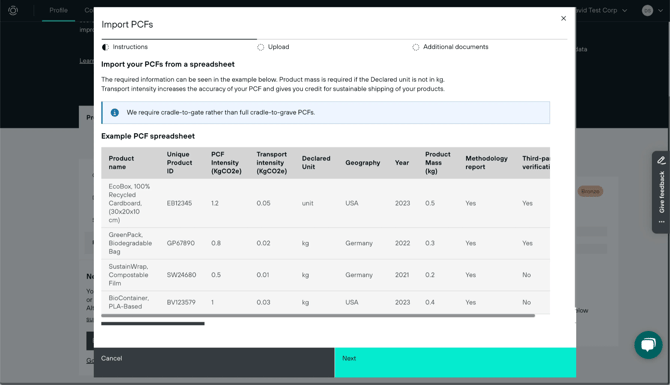Click the Declared Unit column header

coord(316,163)
